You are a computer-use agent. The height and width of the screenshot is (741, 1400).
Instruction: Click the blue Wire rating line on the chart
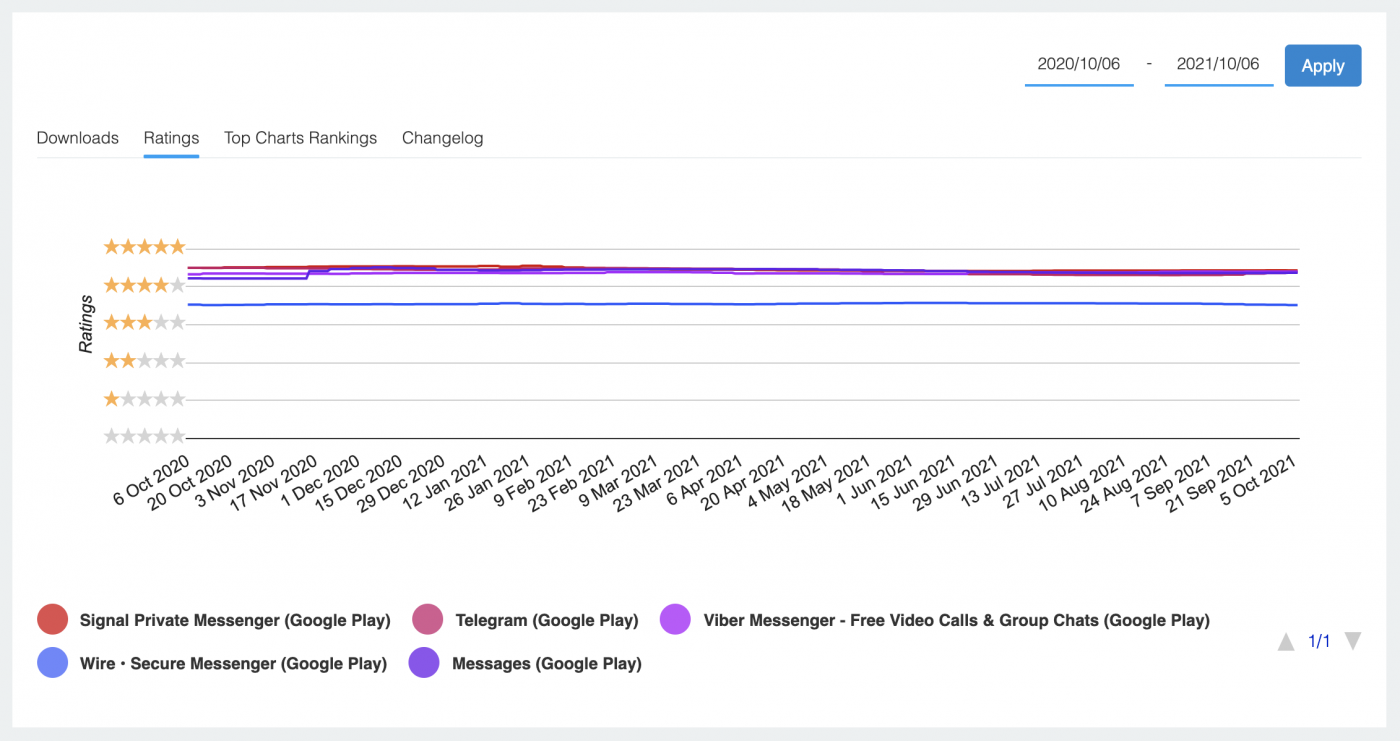(700, 303)
